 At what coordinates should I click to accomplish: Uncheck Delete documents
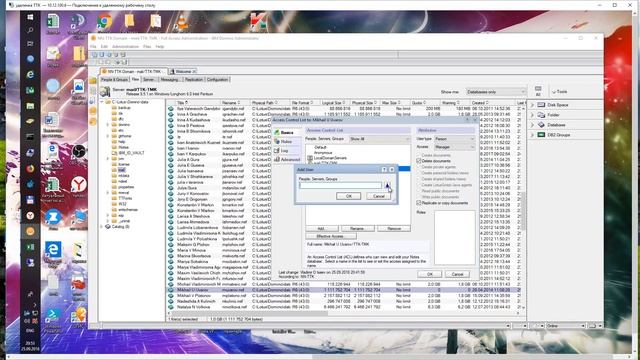click(x=419, y=161)
